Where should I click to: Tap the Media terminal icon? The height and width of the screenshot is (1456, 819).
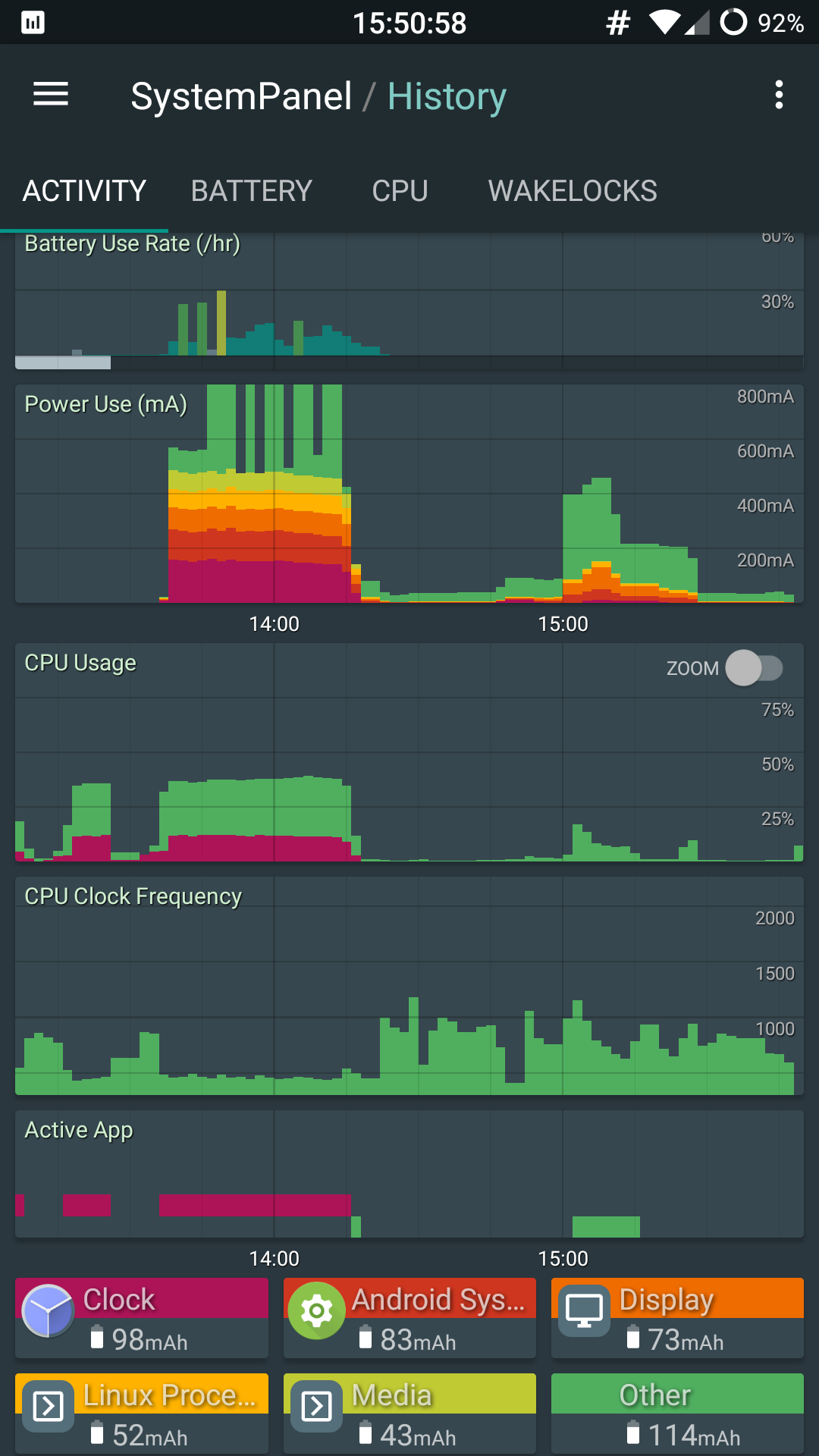316,1407
